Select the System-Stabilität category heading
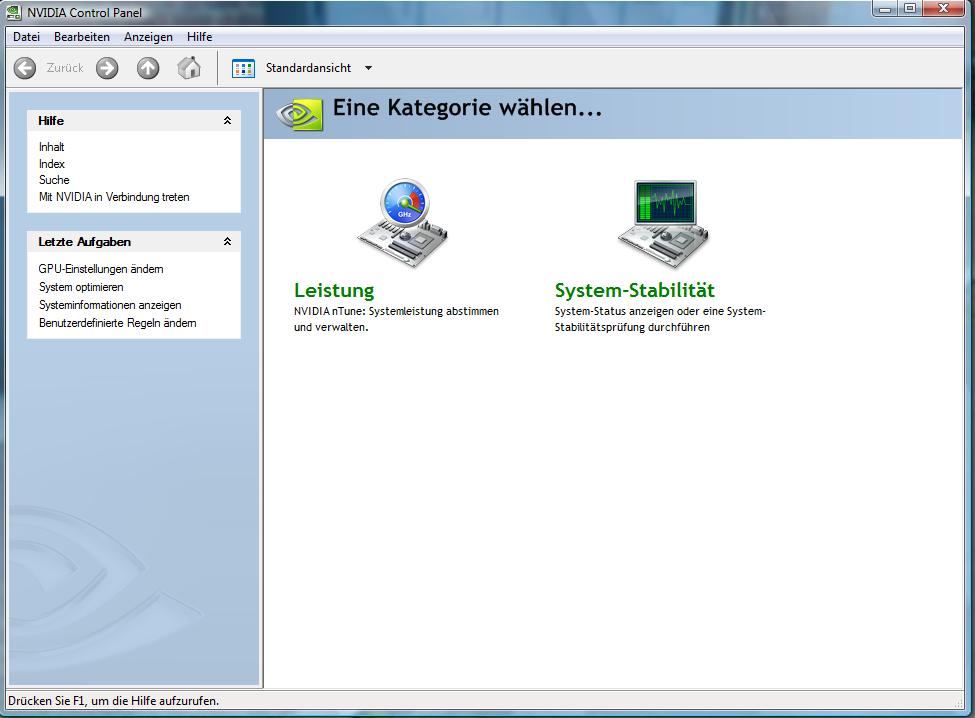 click(x=635, y=290)
